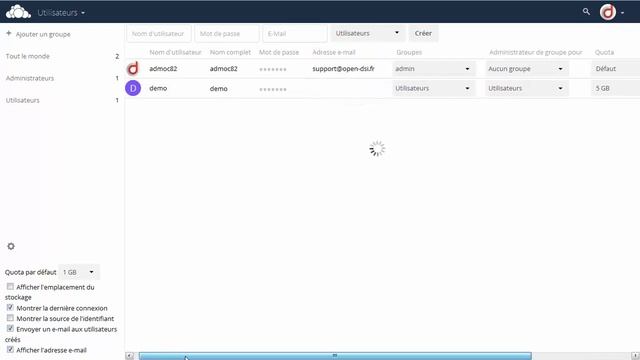This screenshot has height=360, width=640.
Task: Click the settings gear icon
Action: pos(11,246)
